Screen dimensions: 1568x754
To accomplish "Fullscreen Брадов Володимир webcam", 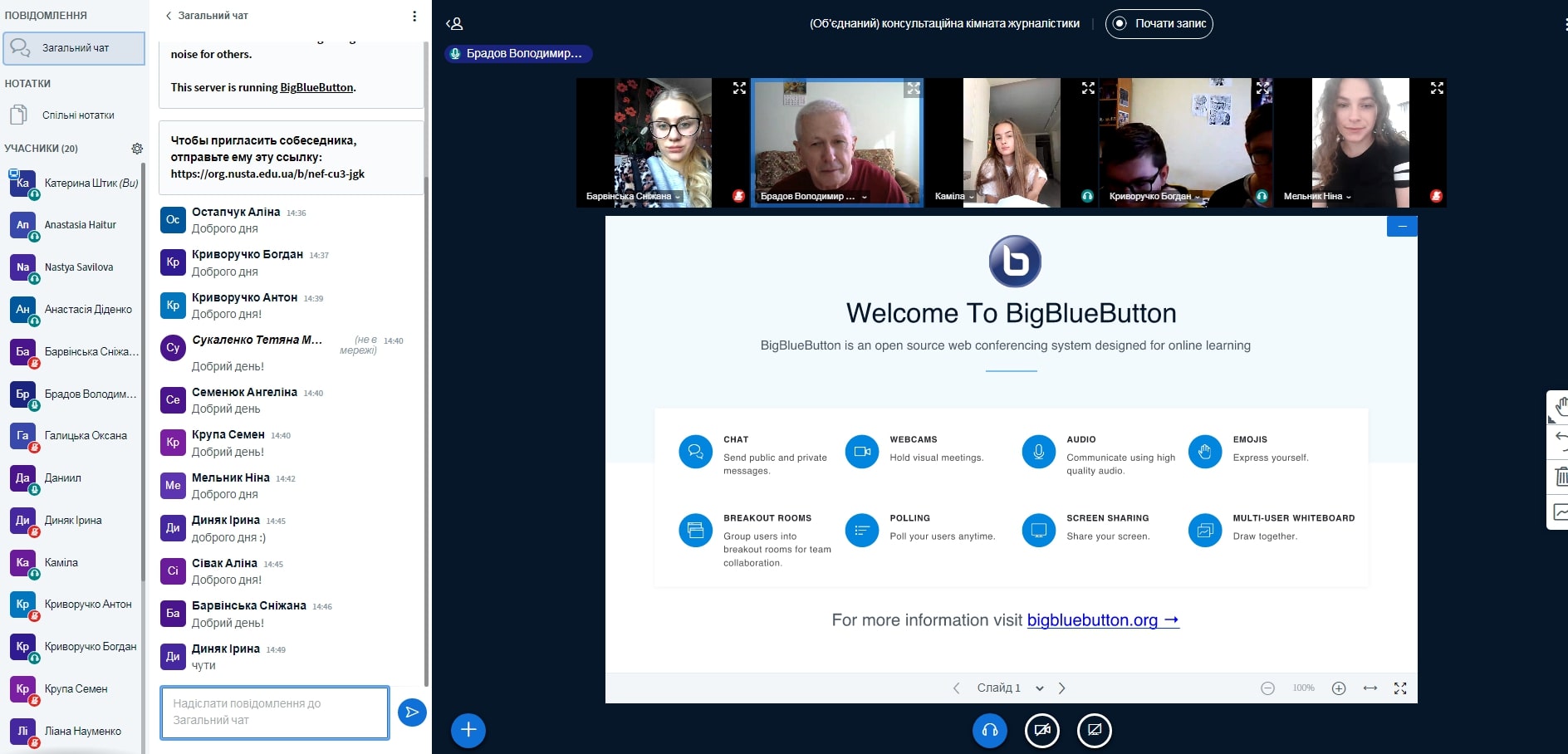I will 914,88.
